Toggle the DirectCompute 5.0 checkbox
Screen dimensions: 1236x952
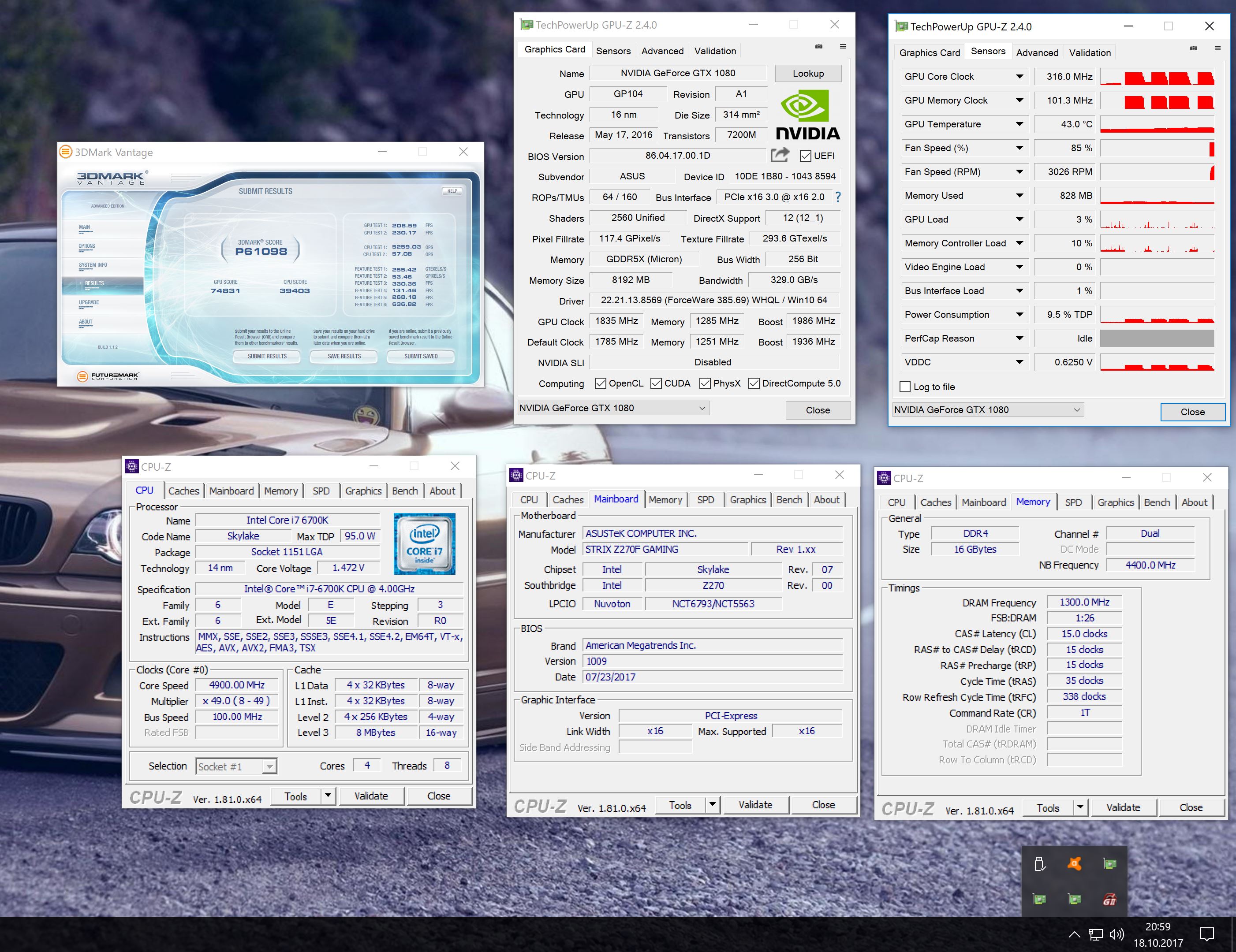[x=754, y=383]
